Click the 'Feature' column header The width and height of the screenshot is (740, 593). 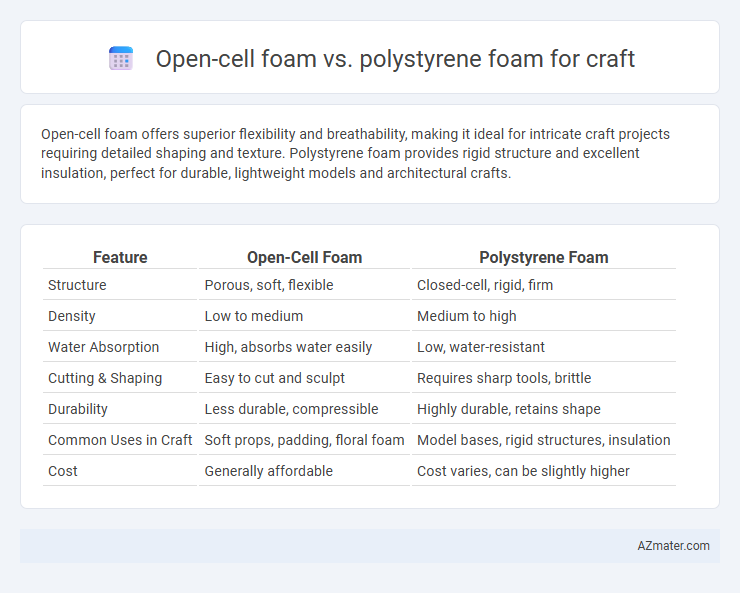120,258
